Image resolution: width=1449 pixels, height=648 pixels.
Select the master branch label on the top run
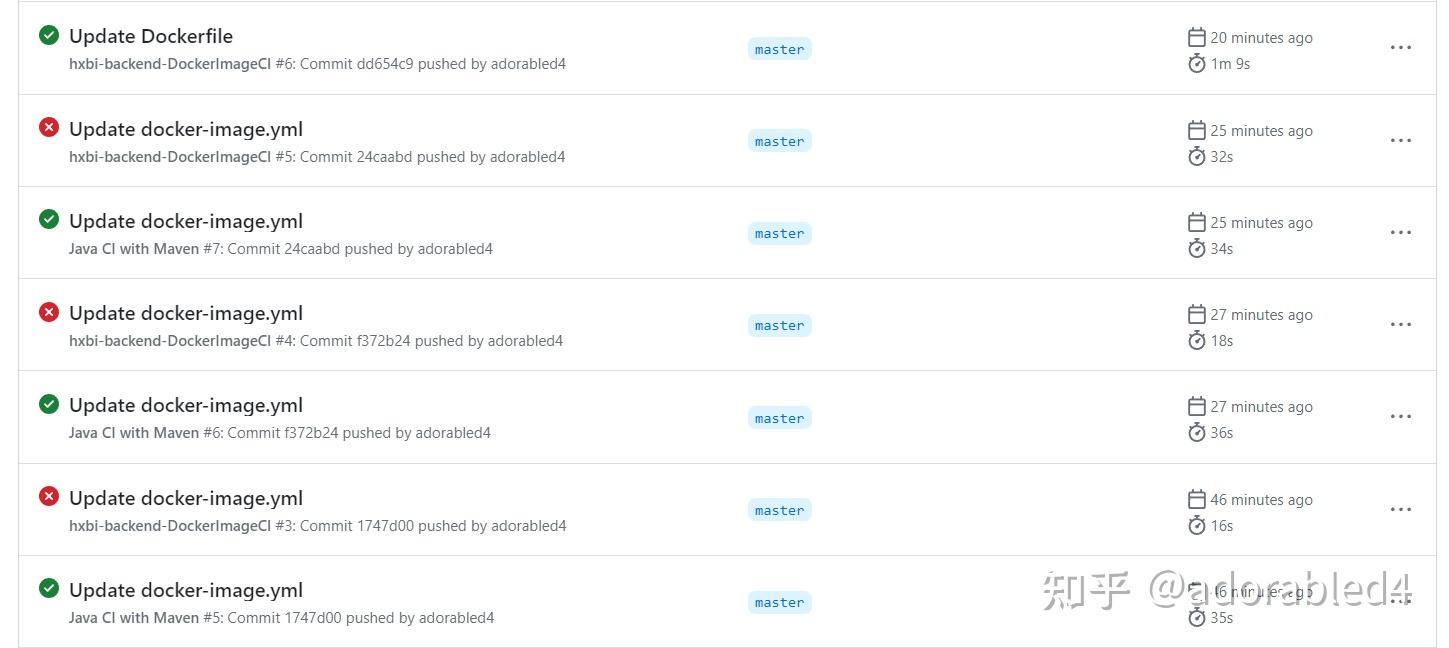pos(779,48)
